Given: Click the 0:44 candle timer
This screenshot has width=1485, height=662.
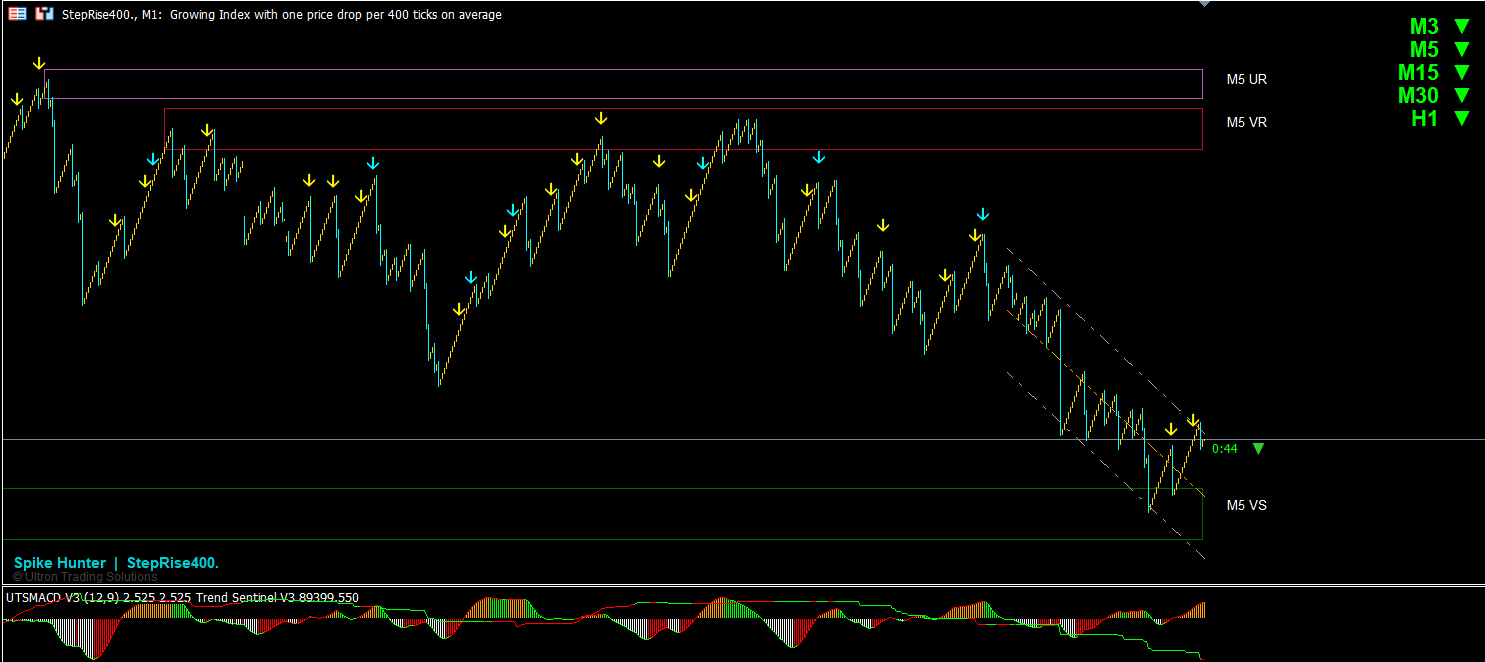Looking at the screenshot, I should pos(1225,449).
